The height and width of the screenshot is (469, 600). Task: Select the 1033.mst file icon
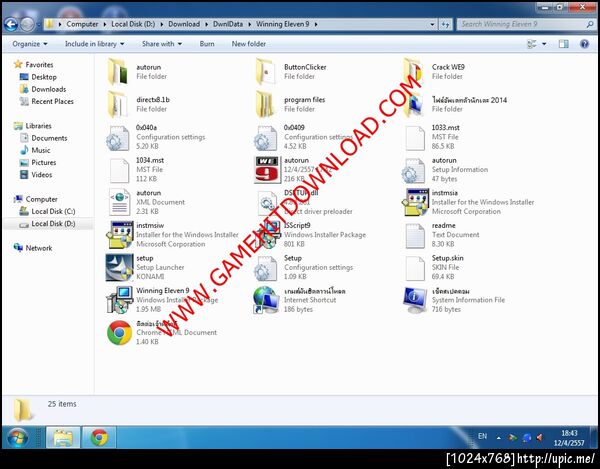[x=415, y=137]
